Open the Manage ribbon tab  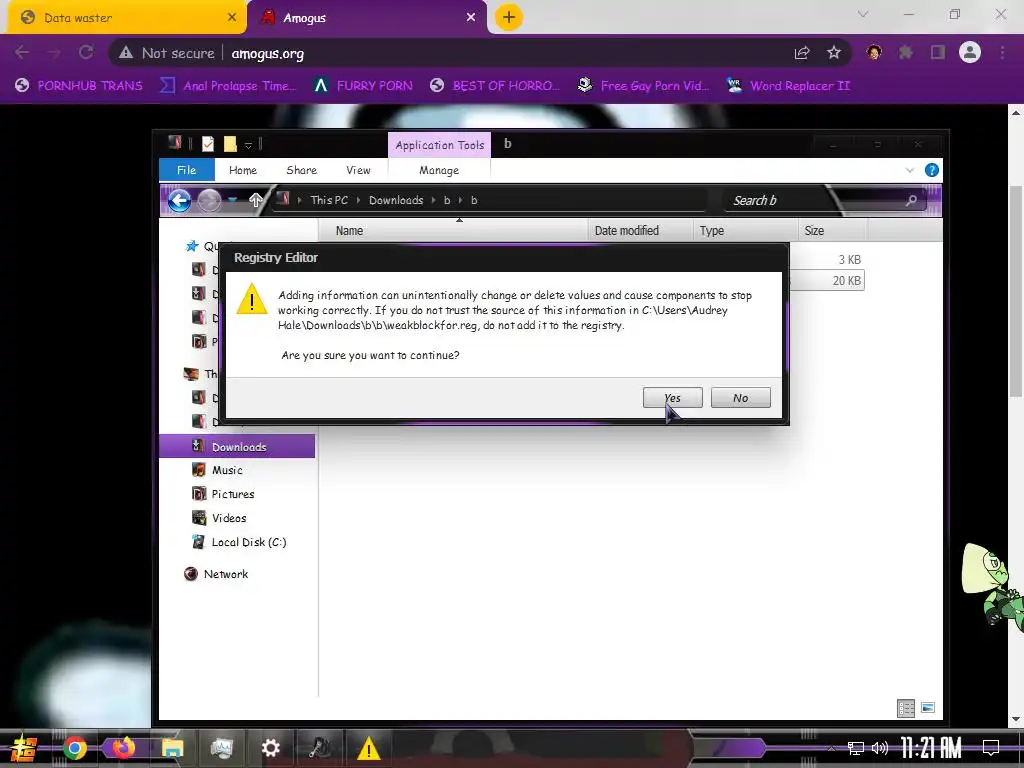(439, 170)
